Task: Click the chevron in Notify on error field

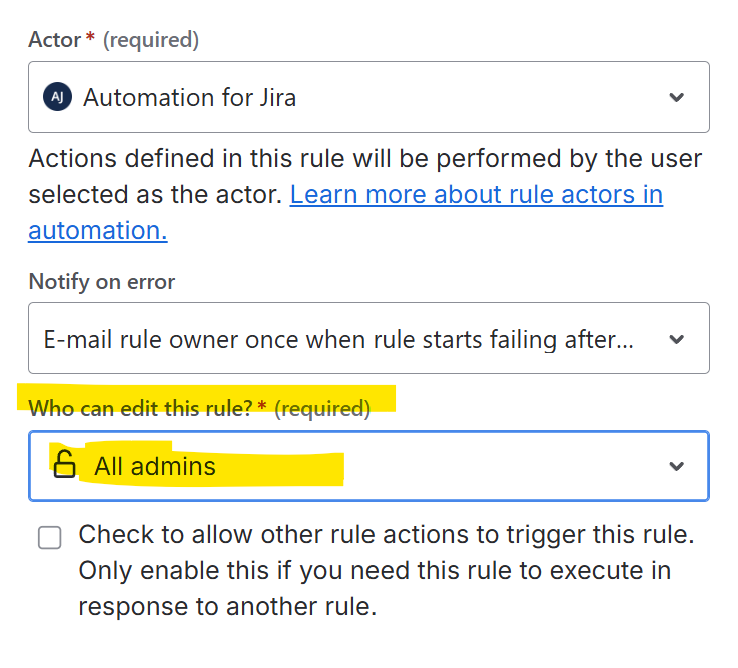Action: (x=676, y=339)
